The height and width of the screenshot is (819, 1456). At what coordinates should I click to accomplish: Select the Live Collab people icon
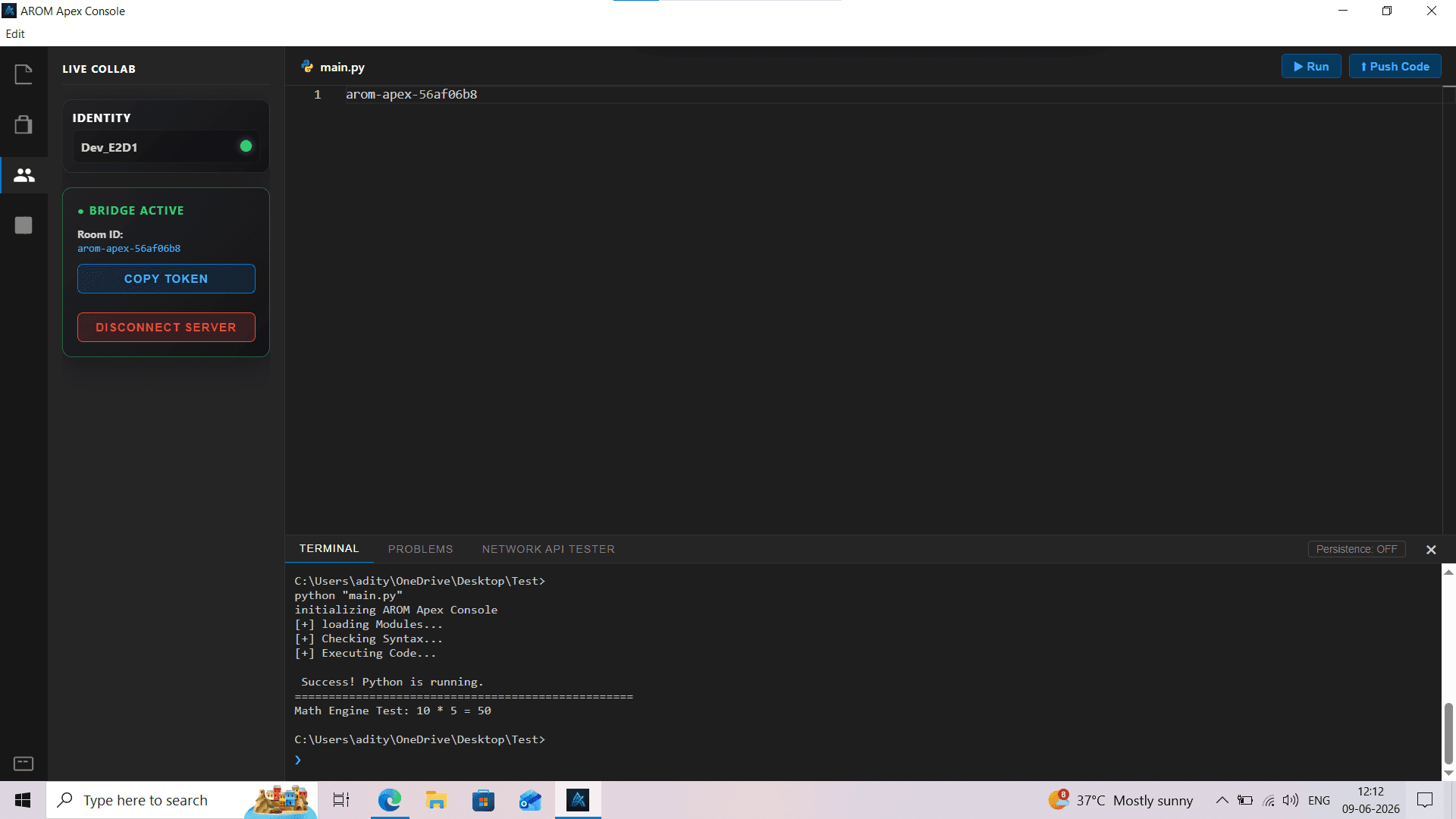24,175
